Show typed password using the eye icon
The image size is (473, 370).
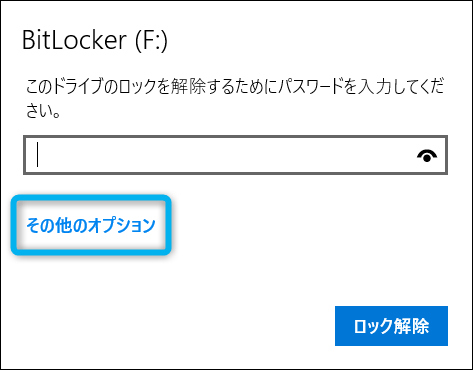tap(427, 156)
